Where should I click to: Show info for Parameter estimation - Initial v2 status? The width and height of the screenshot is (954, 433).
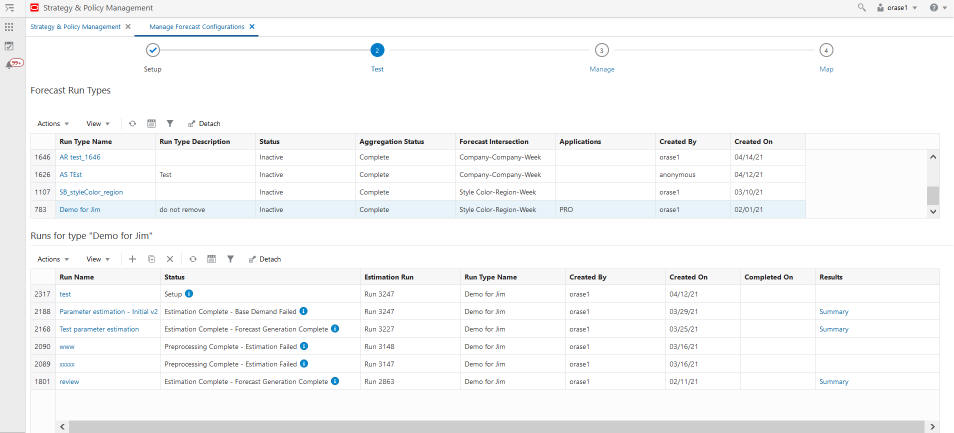coord(304,311)
